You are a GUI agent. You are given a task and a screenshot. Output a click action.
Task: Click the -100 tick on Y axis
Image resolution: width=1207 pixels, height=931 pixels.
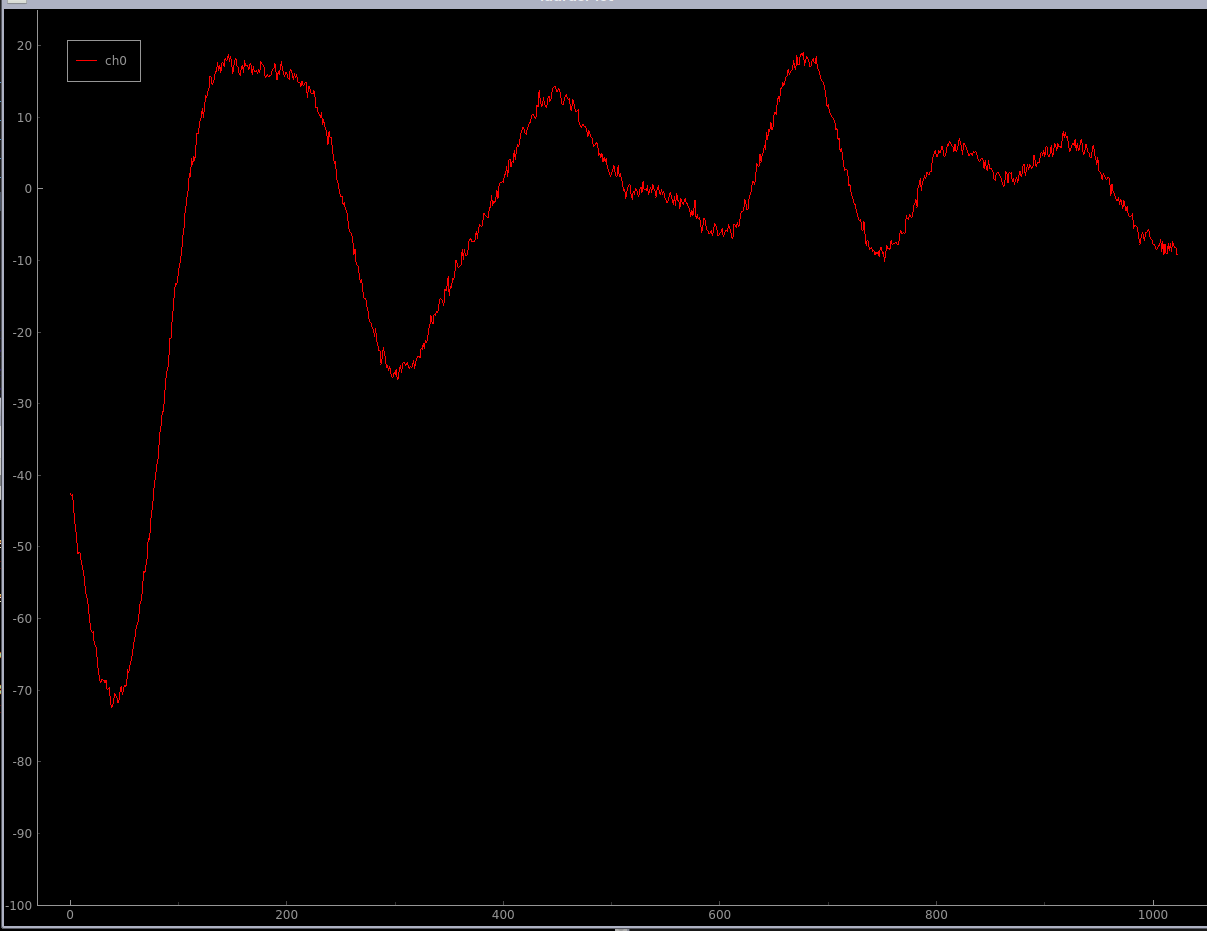tap(18, 905)
